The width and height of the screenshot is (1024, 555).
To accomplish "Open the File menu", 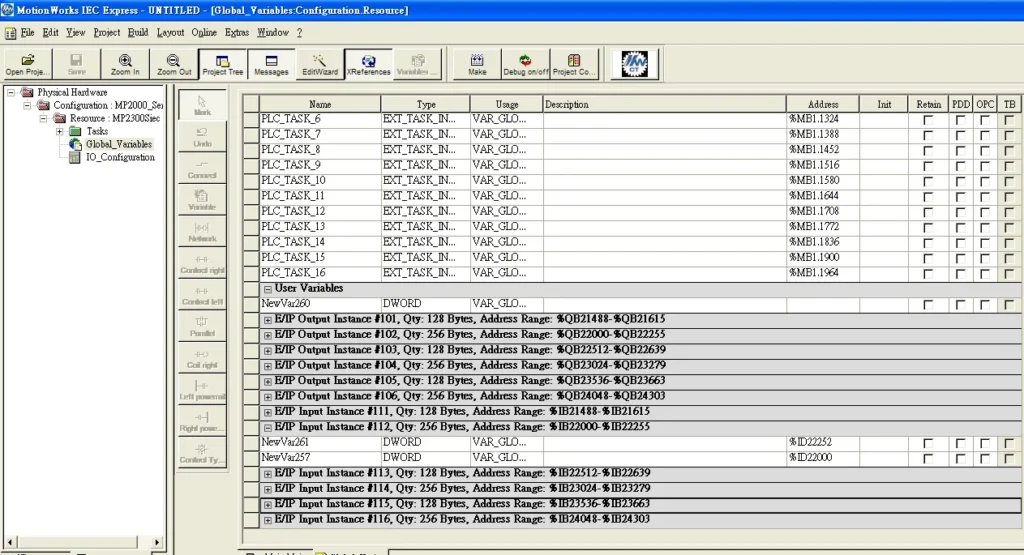I will (27, 33).
